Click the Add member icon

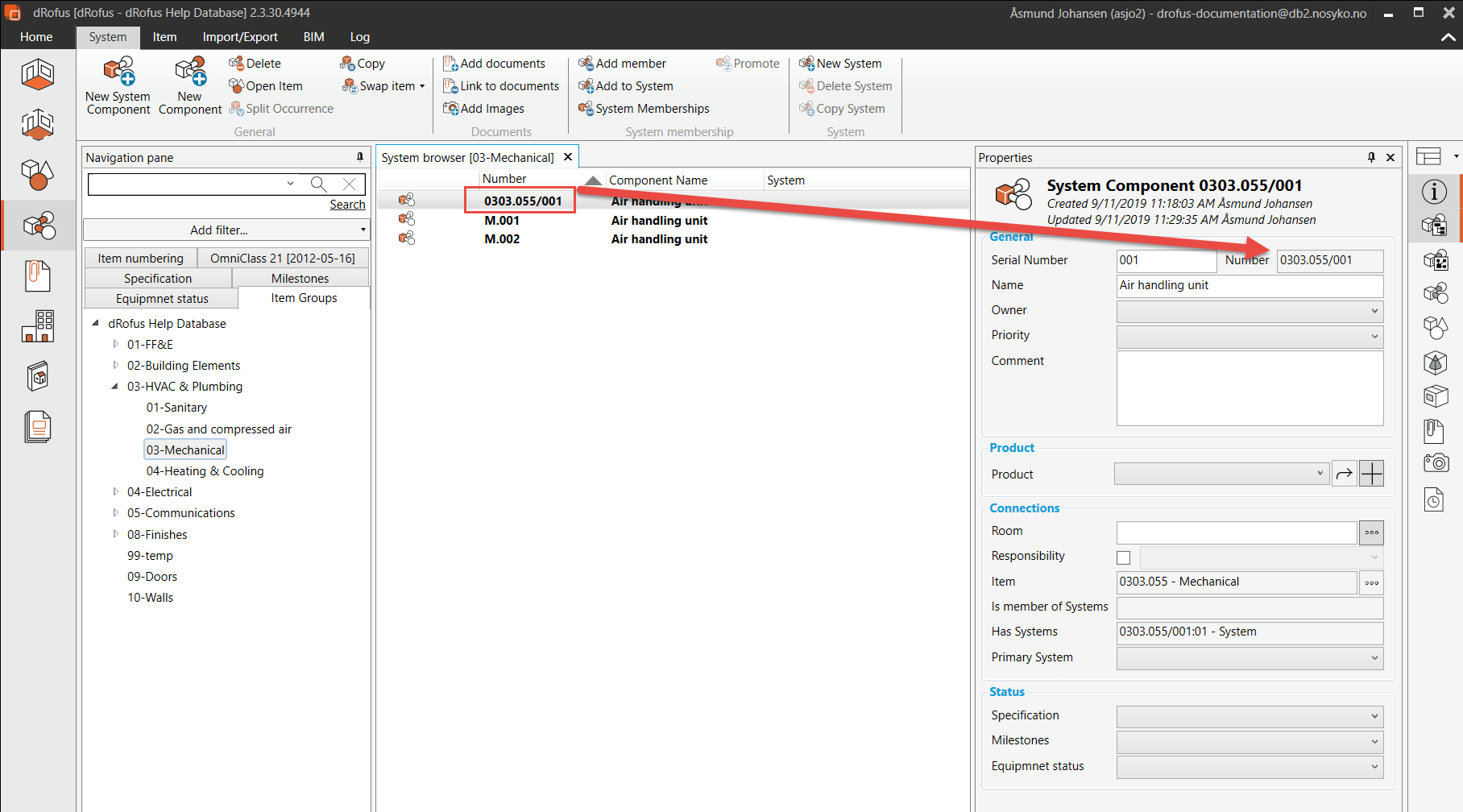586,64
